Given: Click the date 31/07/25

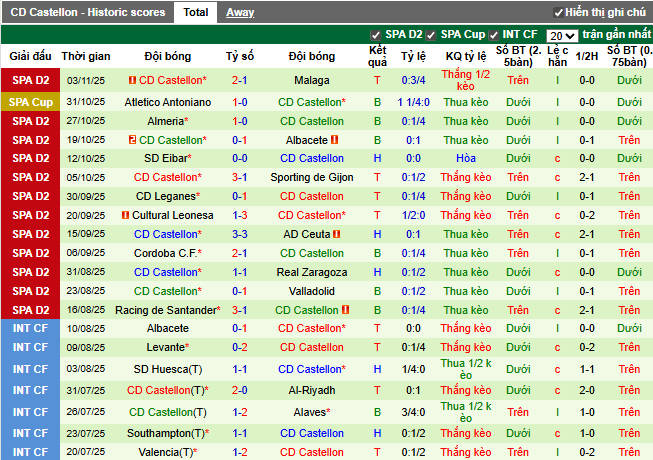Looking at the screenshot, I should click(x=86, y=390).
